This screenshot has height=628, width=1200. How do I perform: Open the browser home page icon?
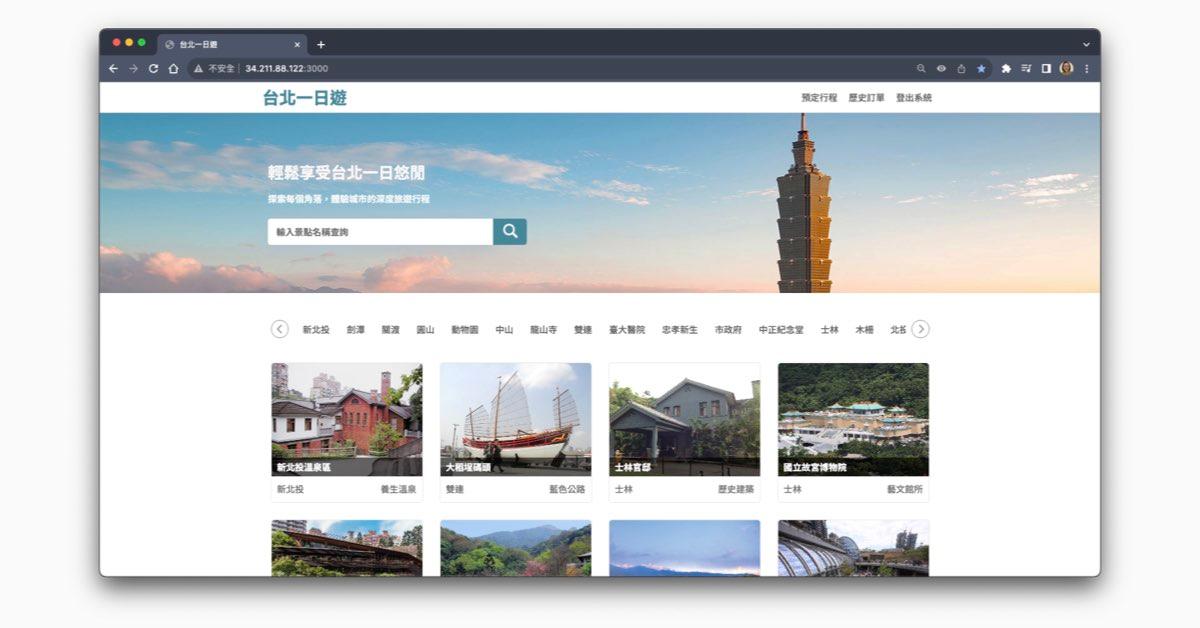173,68
